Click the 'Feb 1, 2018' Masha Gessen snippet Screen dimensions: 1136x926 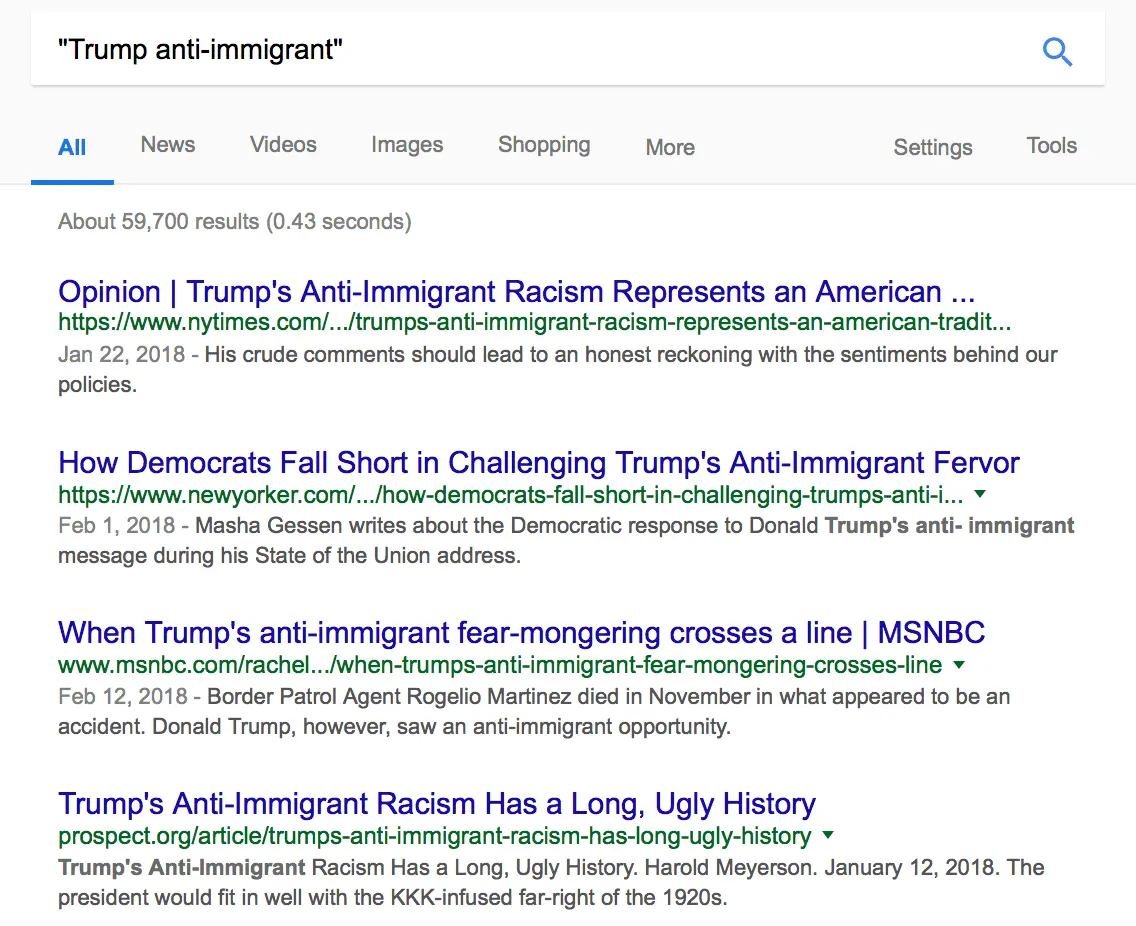pos(566,541)
